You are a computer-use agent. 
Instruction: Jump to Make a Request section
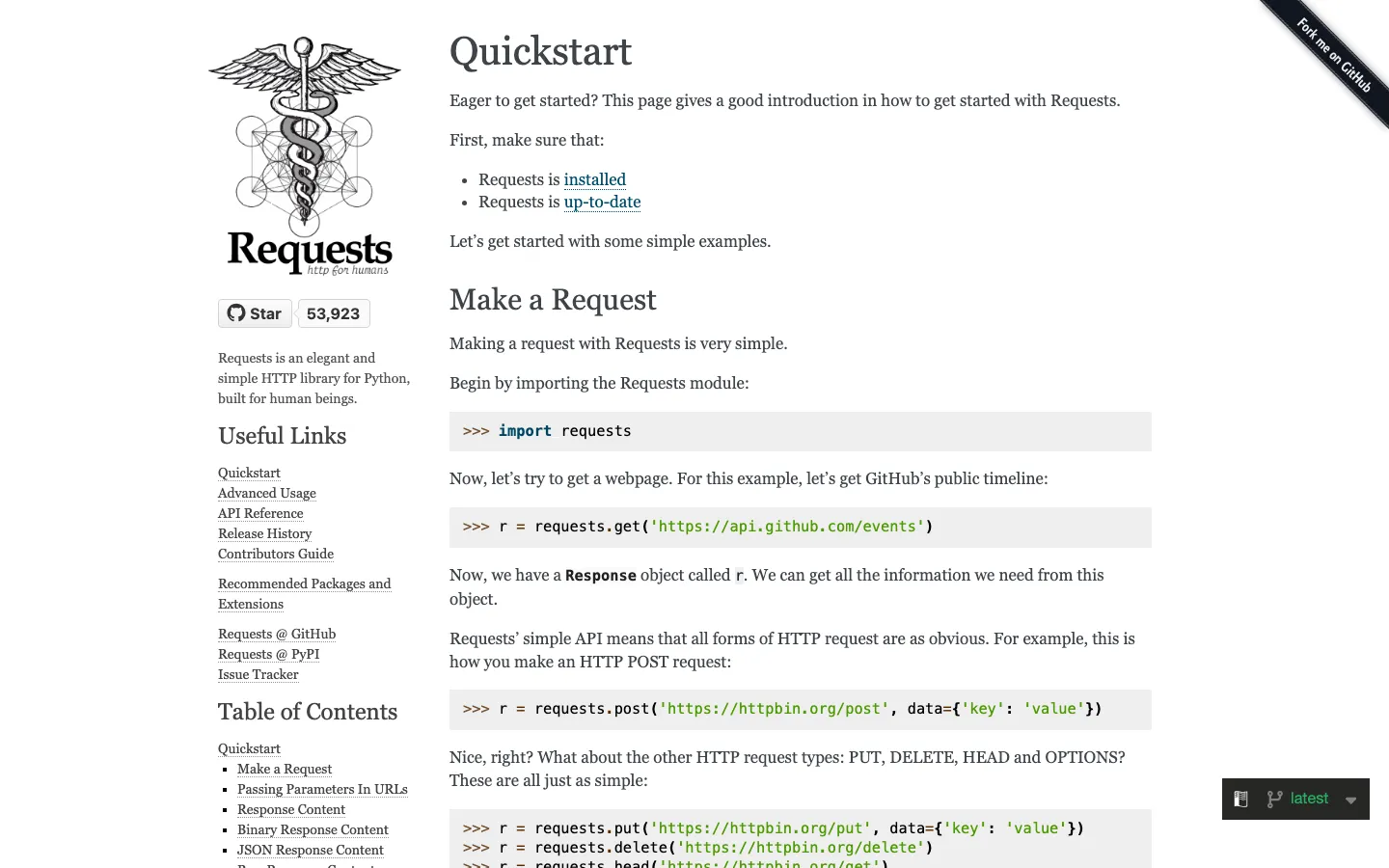coord(284,769)
